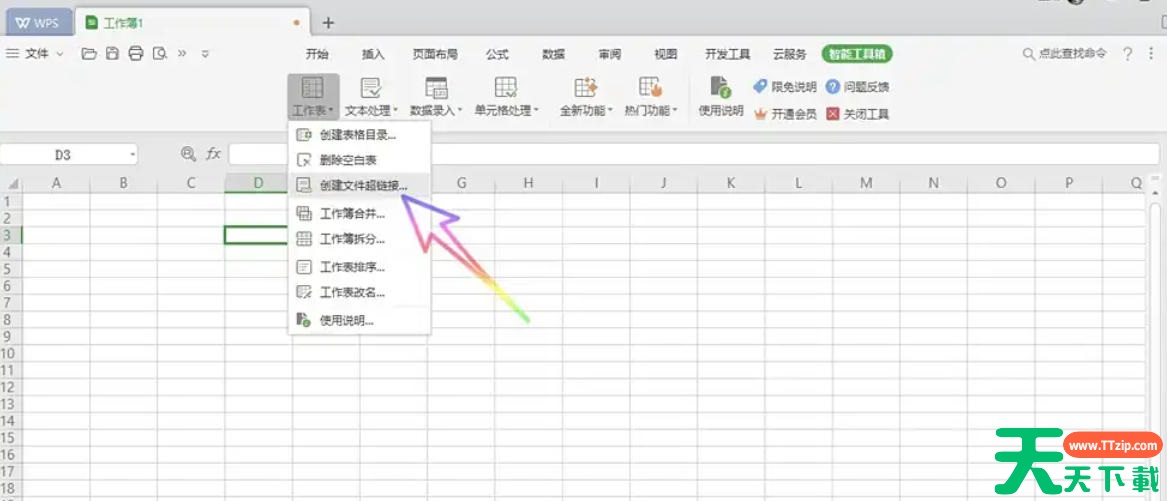Open the 文本处理 ribbon dropdown
This screenshot has height=501, width=1167.
pos(371,97)
